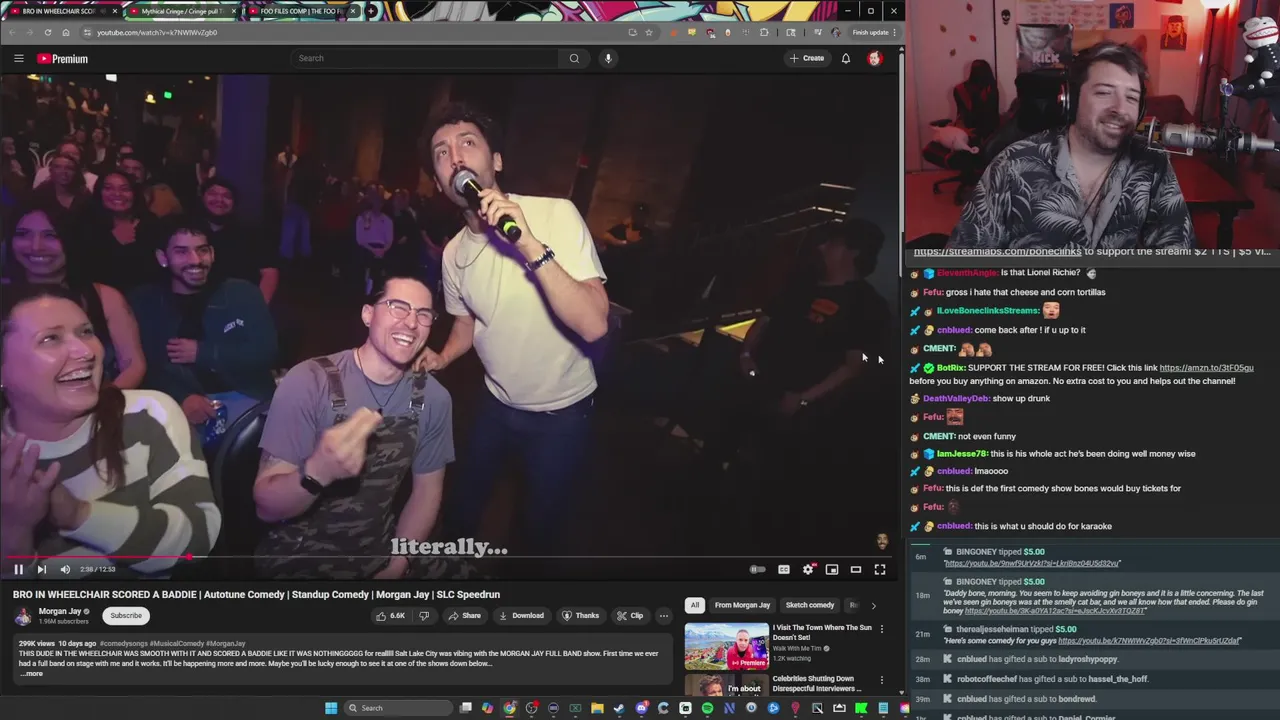This screenshot has height=720, width=1280.
Task: Open File Explorer from the taskbar
Action: pos(597,708)
